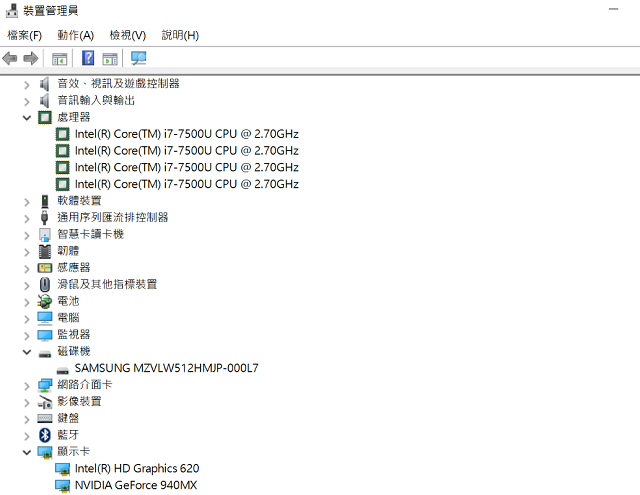
Task: Collapse the 處理器 category
Action: pos(27,118)
